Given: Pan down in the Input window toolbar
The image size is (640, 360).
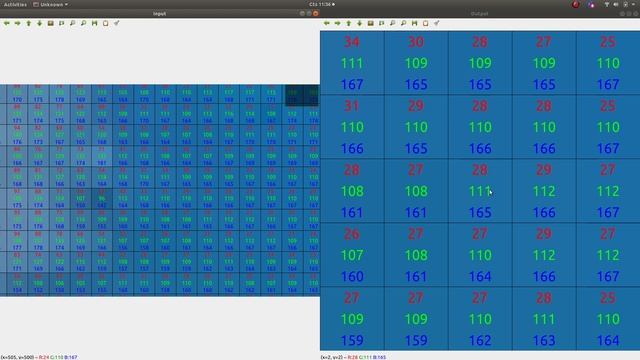Looking at the screenshot, I should pyautogui.click(x=40, y=23).
